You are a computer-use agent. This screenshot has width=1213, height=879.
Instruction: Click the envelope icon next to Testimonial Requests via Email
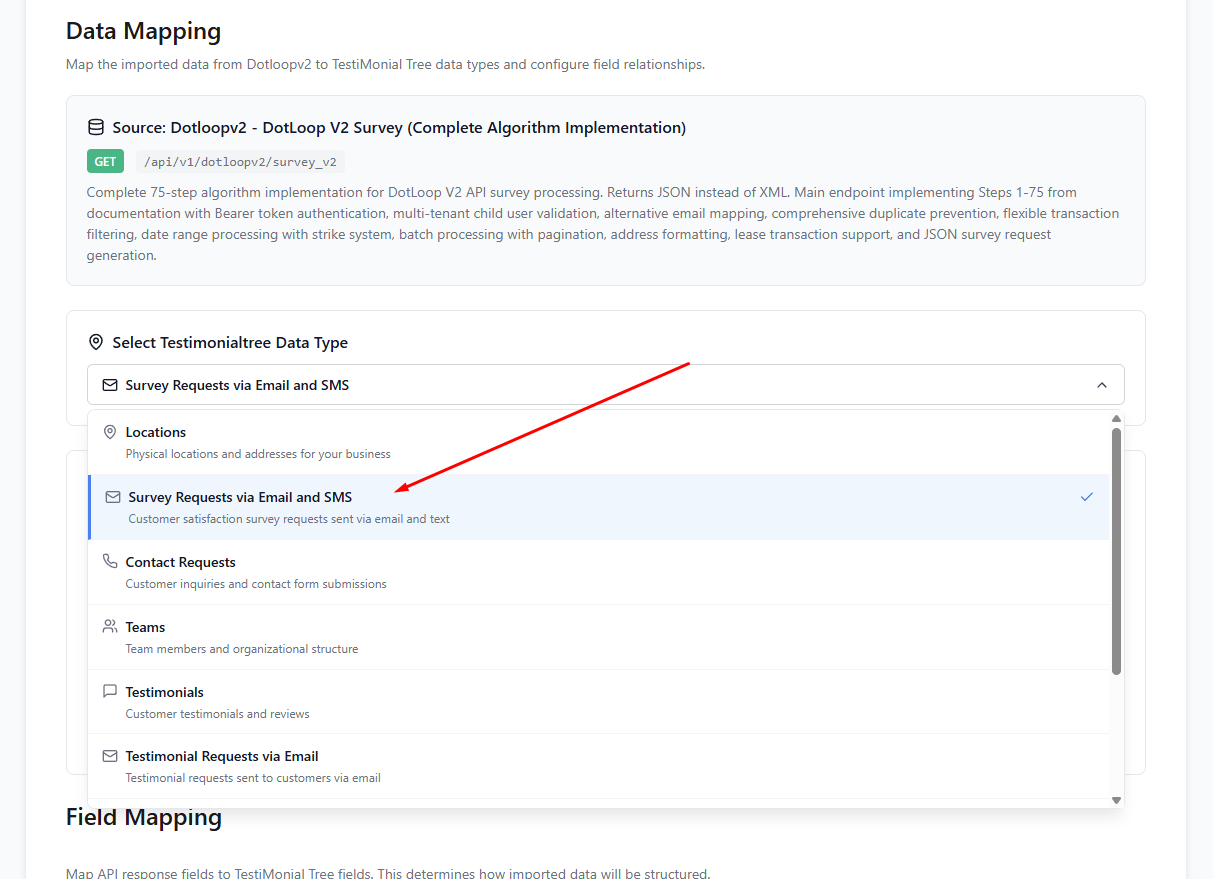(110, 756)
